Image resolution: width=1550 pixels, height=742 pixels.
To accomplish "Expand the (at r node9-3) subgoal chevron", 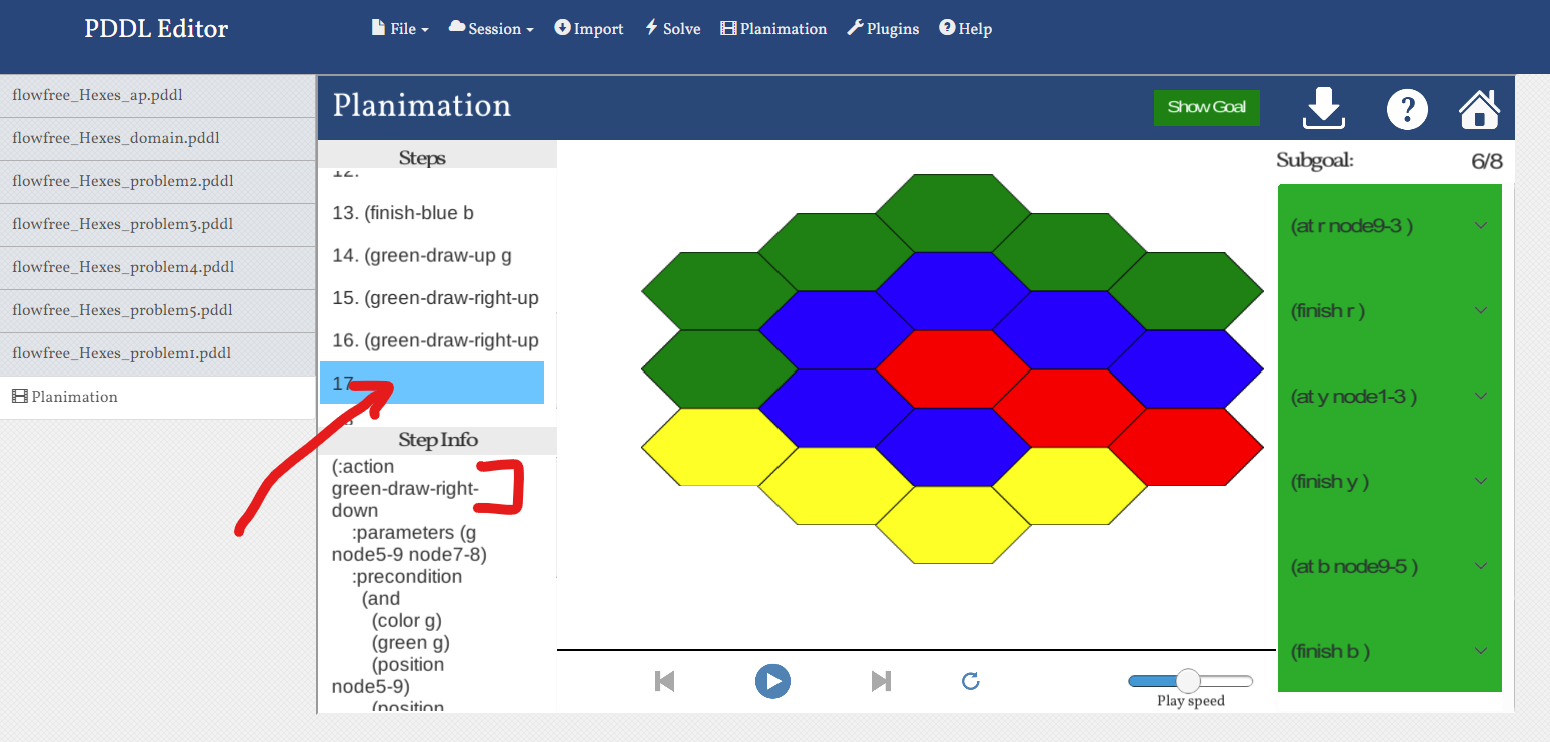I will (1480, 226).
